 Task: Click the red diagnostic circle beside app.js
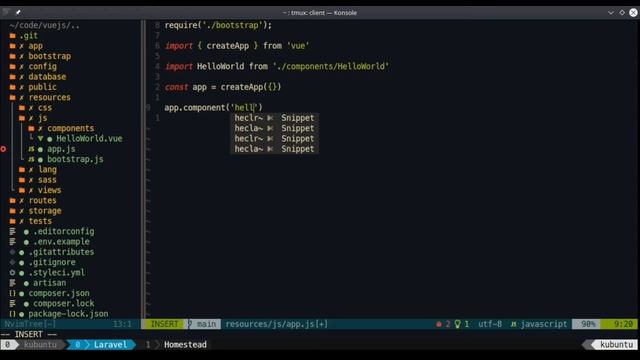point(3,149)
